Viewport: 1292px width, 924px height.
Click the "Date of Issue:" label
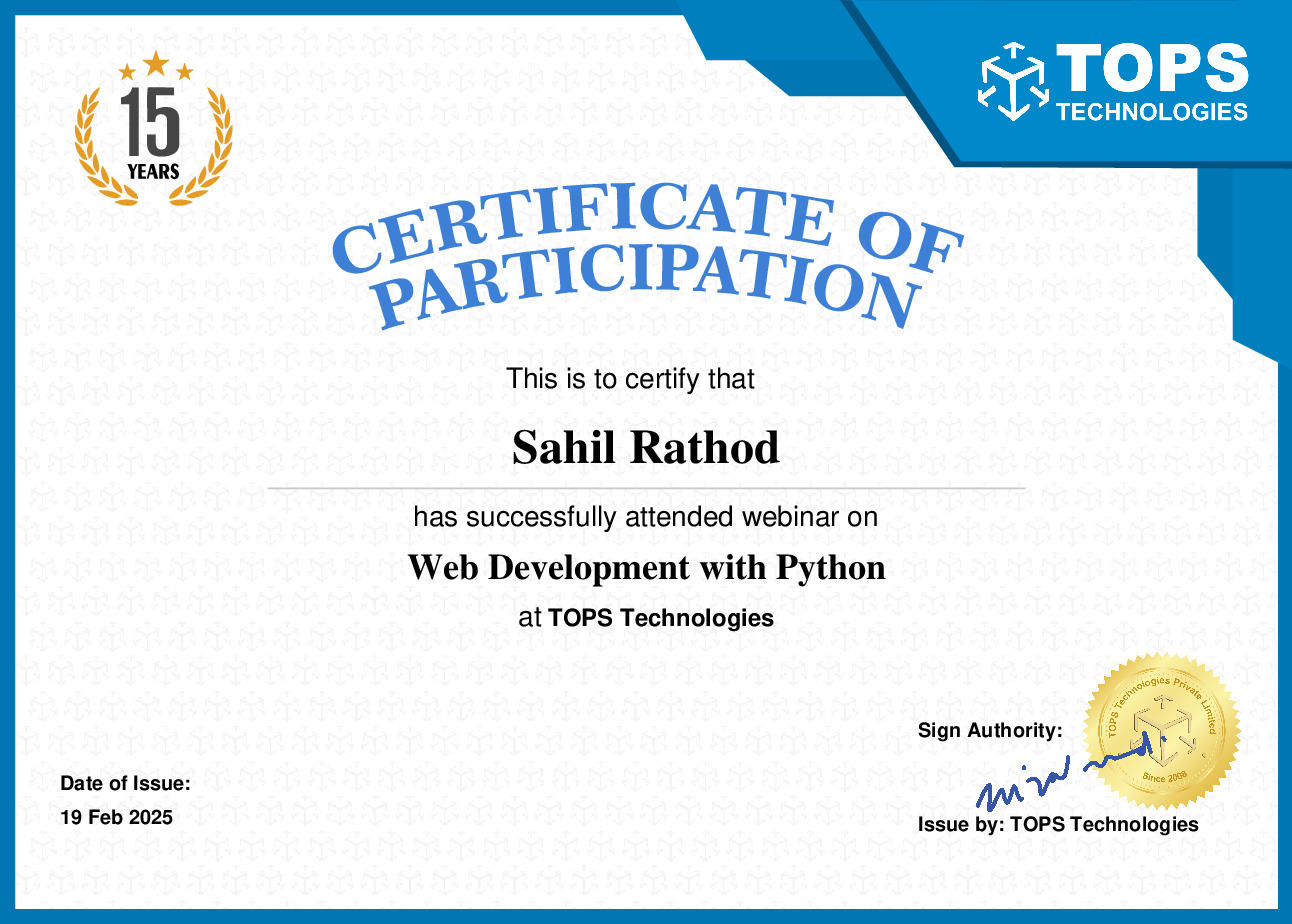click(125, 783)
